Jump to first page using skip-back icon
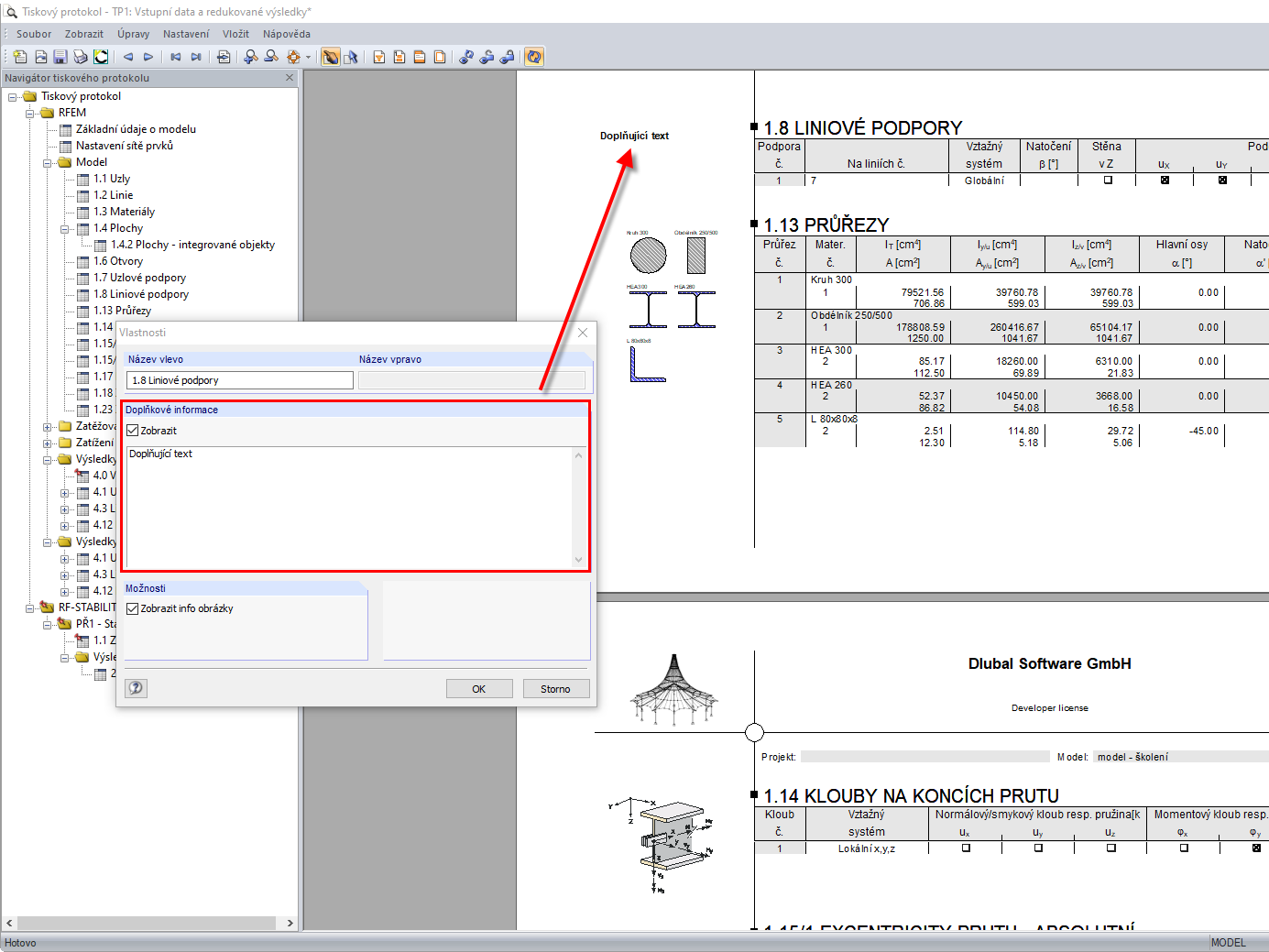The height and width of the screenshot is (952, 1269). click(x=176, y=57)
